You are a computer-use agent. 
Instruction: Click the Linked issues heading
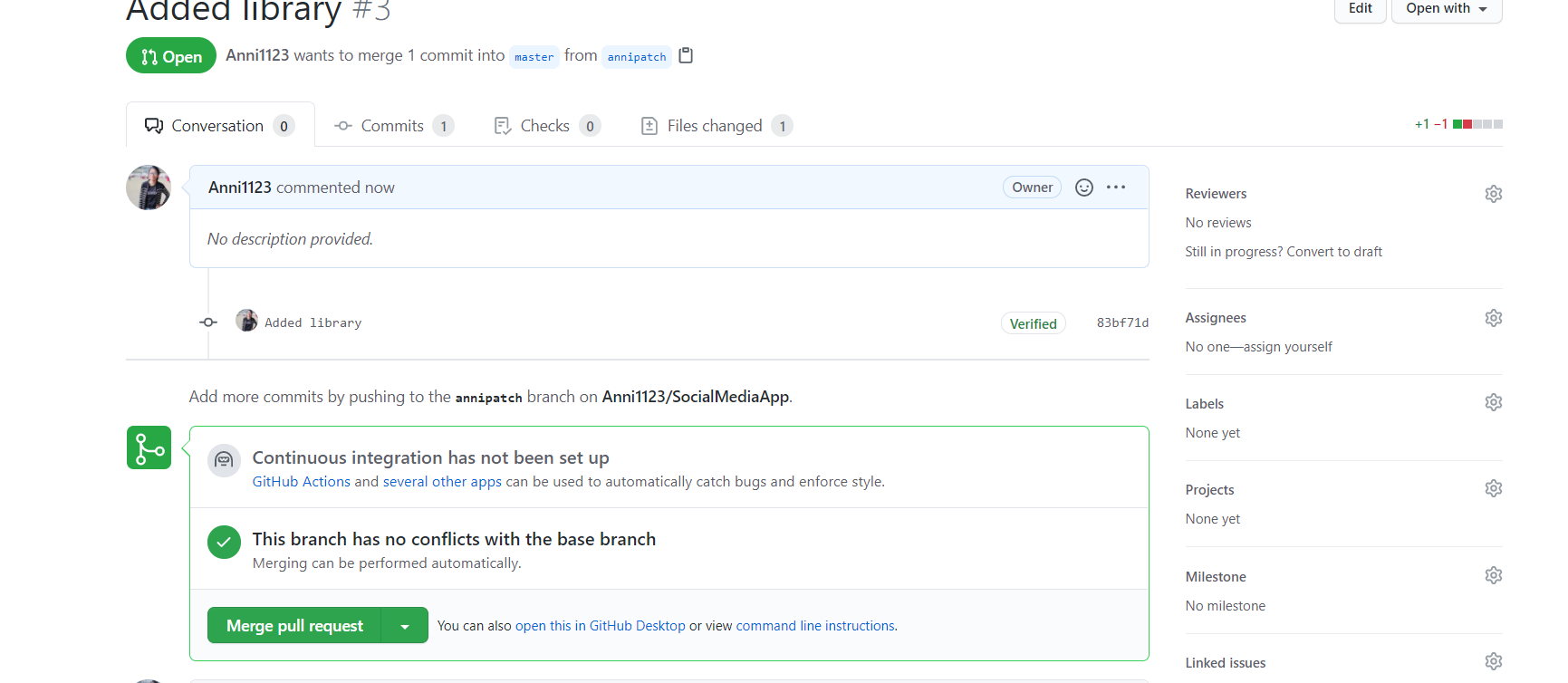tap(1226, 663)
